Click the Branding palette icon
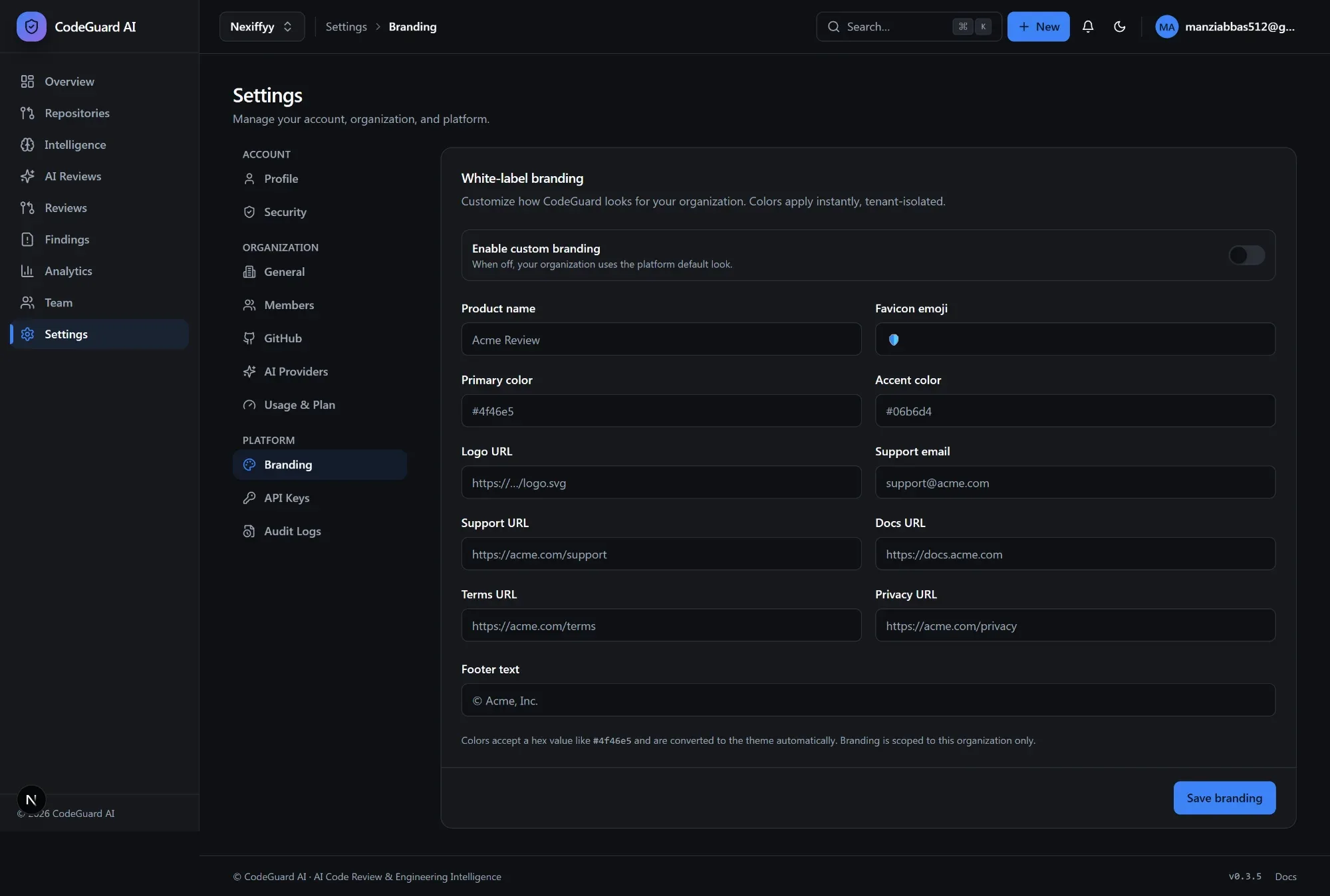Viewport: 1330px width, 896px height. (x=249, y=465)
